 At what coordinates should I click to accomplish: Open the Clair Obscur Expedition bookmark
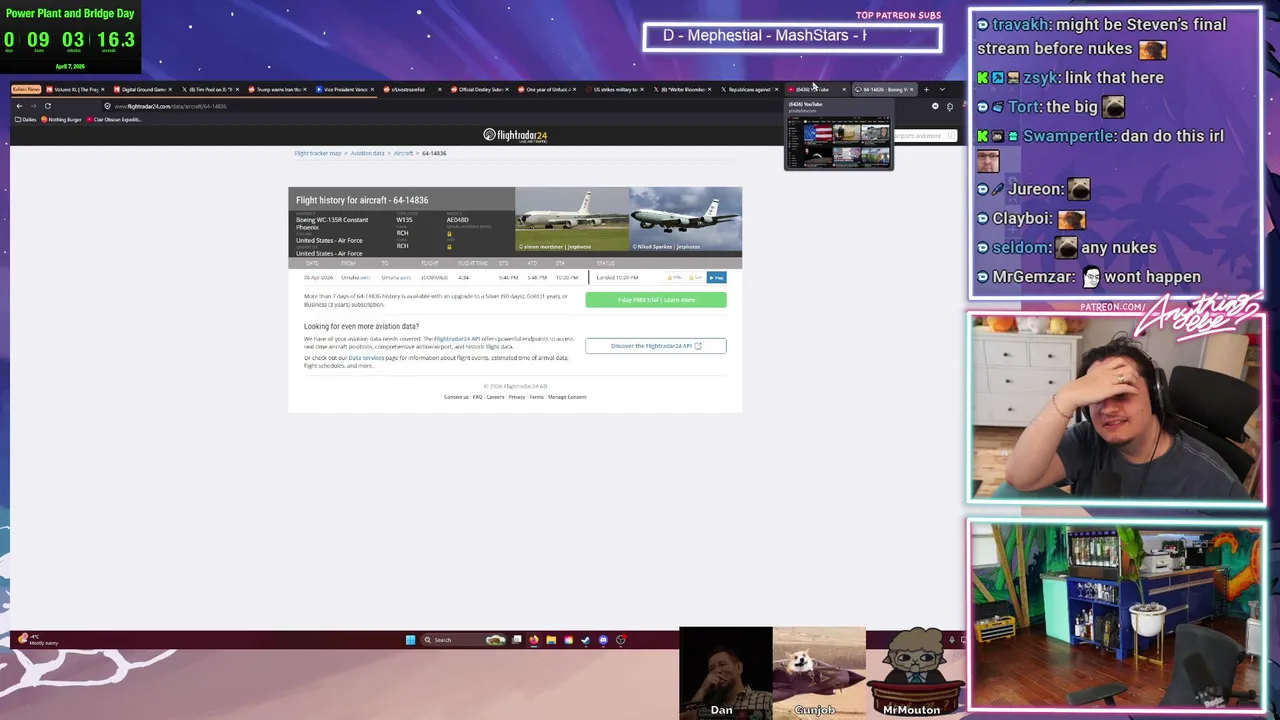[x=114, y=119]
